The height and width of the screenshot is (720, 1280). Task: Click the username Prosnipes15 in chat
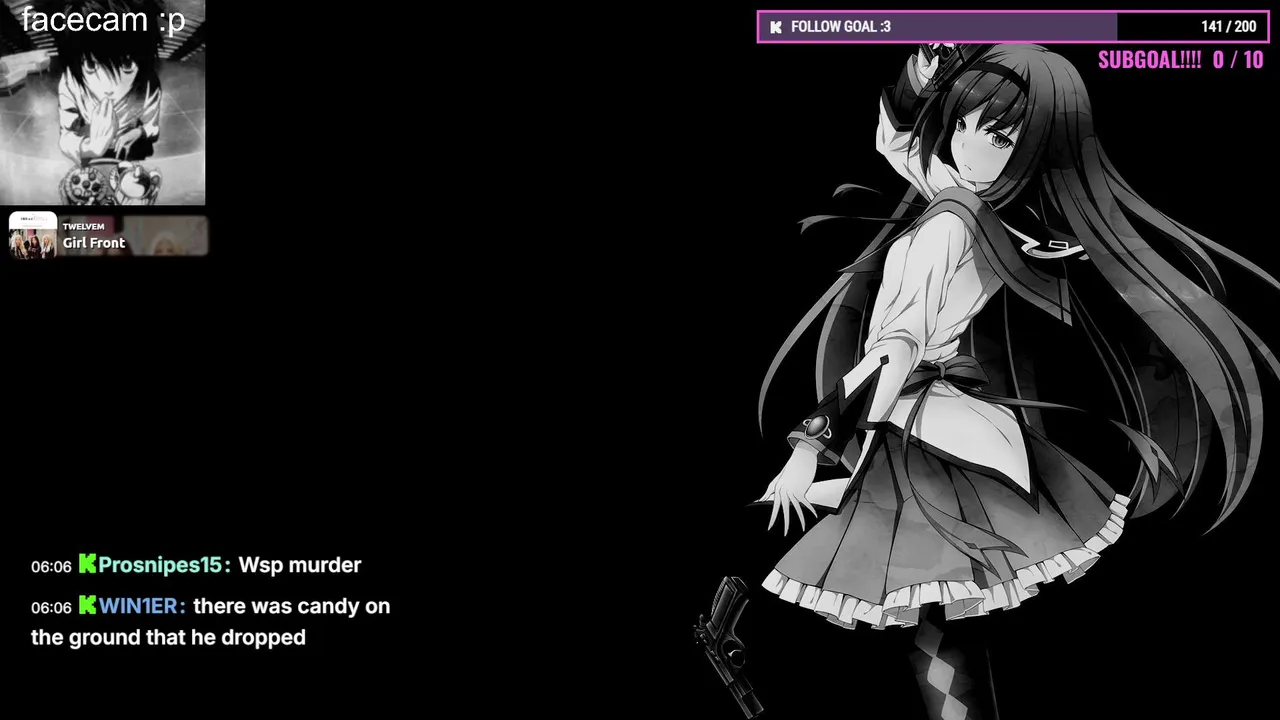click(160, 565)
